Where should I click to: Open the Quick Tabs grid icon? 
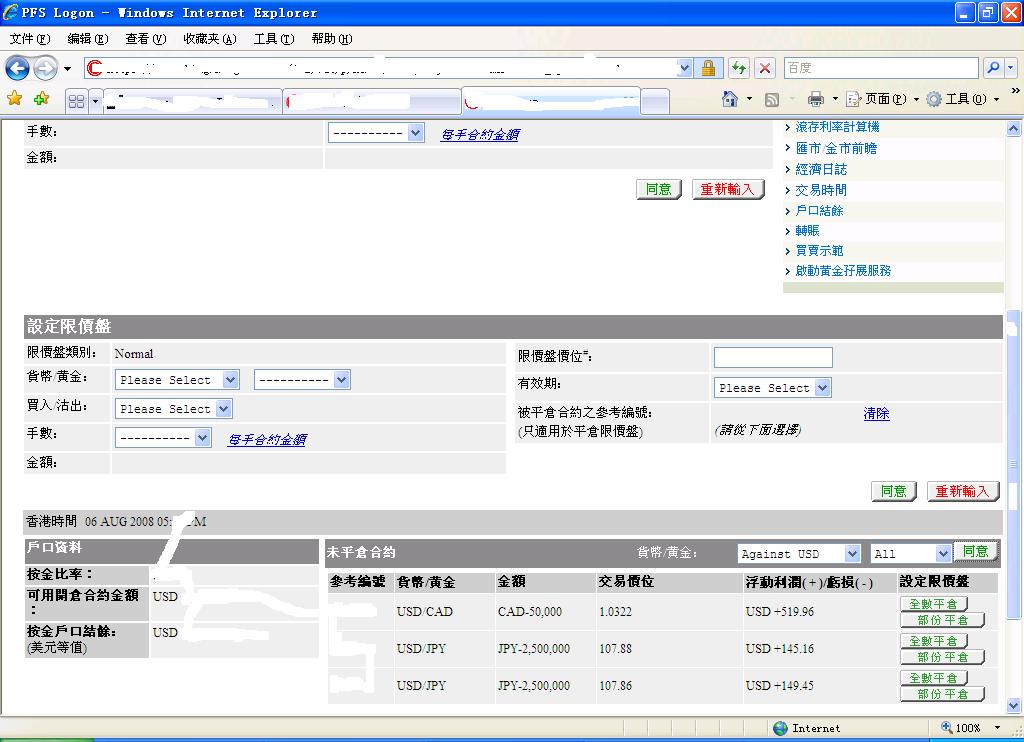(76, 101)
